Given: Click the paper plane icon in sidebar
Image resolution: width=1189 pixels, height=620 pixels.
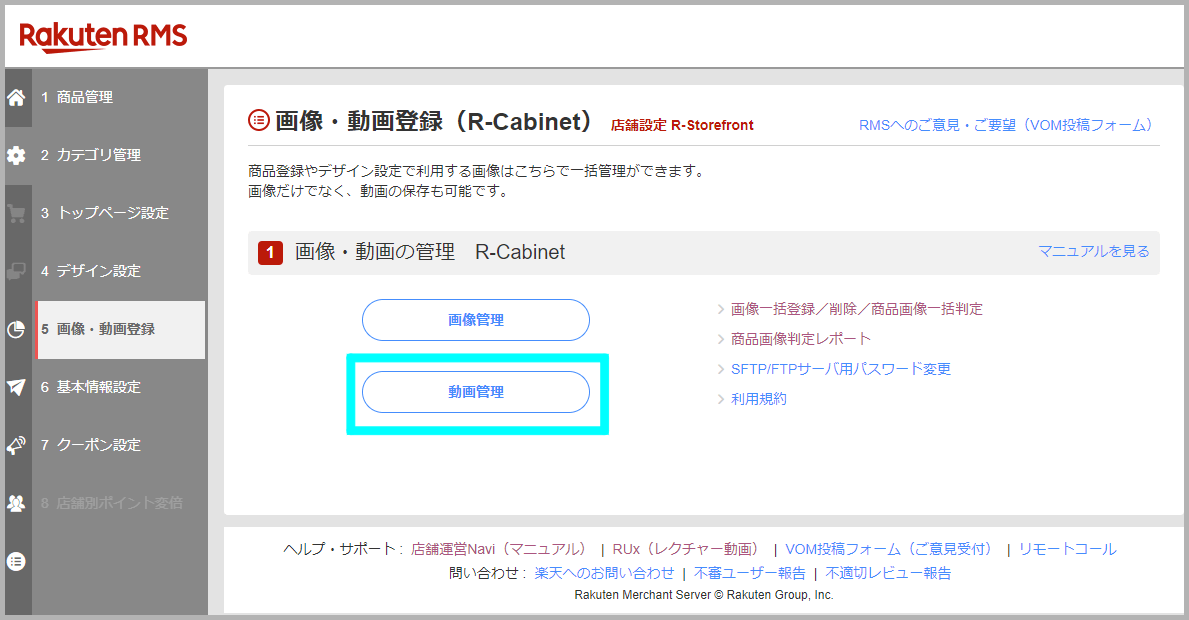Looking at the screenshot, I should 16,387.
